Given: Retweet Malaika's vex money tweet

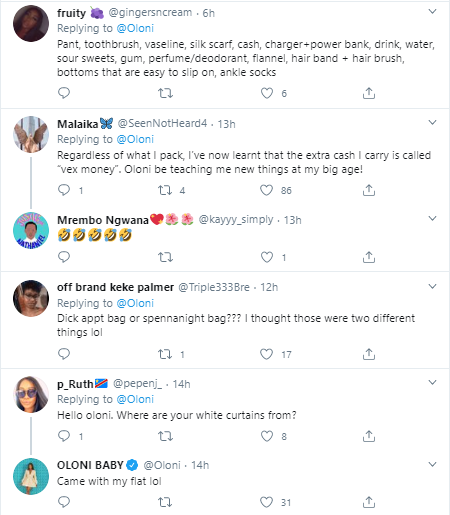Looking at the screenshot, I should pyautogui.click(x=165, y=190).
